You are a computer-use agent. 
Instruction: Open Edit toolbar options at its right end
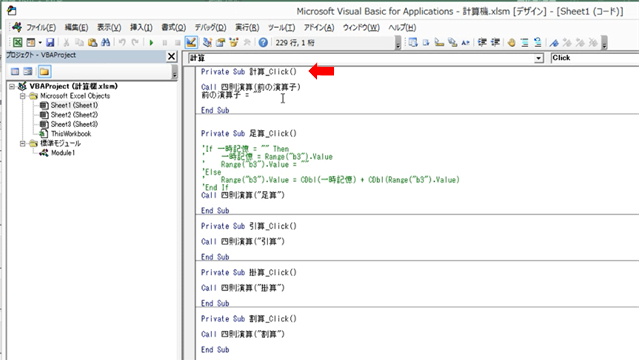pyautogui.click(x=604, y=42)
